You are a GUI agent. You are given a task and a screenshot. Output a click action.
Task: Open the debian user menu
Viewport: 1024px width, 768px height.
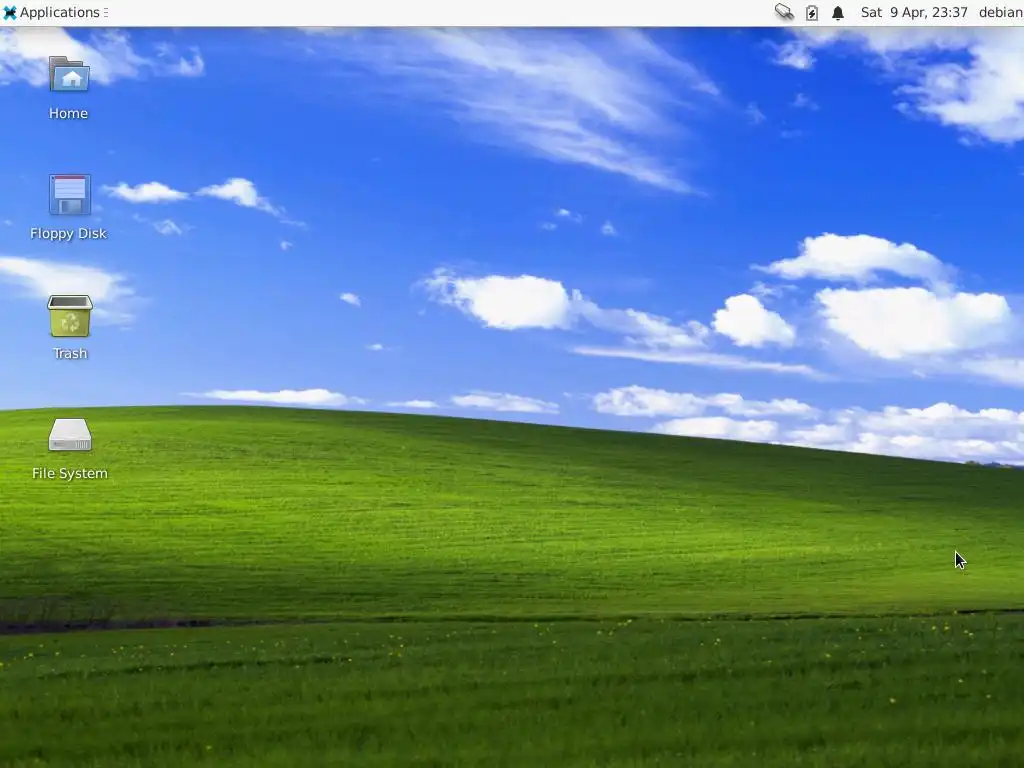pyautogui.click(x=1000, y=12)
